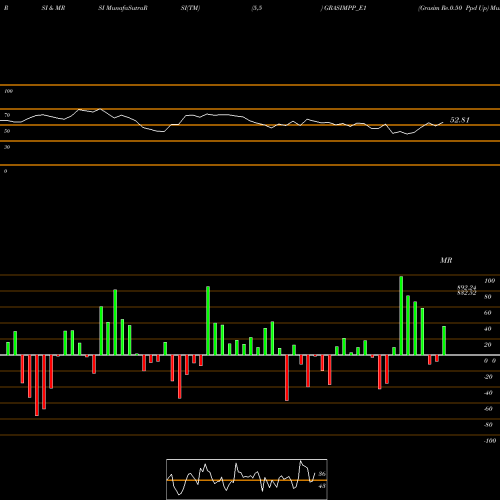Click the MR axis label 60
The height and width of the screenshot is (500, 500).
[487, 313]
